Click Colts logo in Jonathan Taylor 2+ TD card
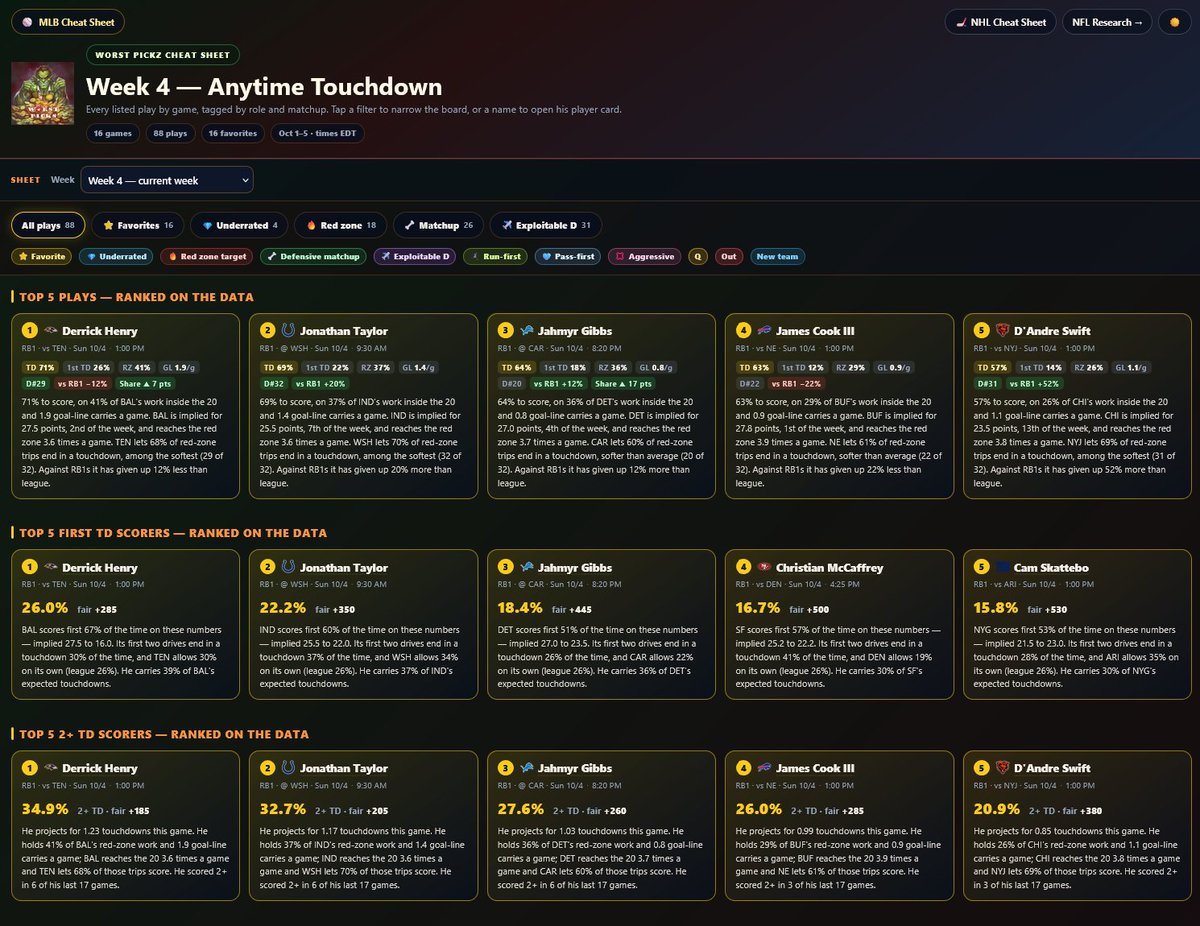Viewport: 1200px width, 926px height. pos(288,768)
